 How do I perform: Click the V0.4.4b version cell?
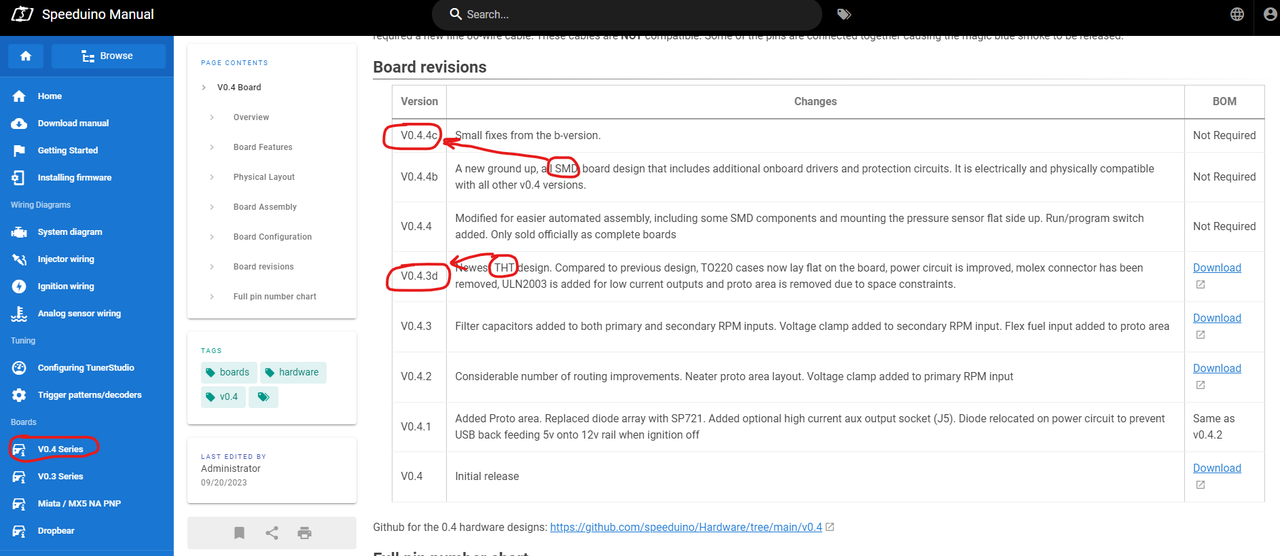pyautogui.click(x=420, y=177)
